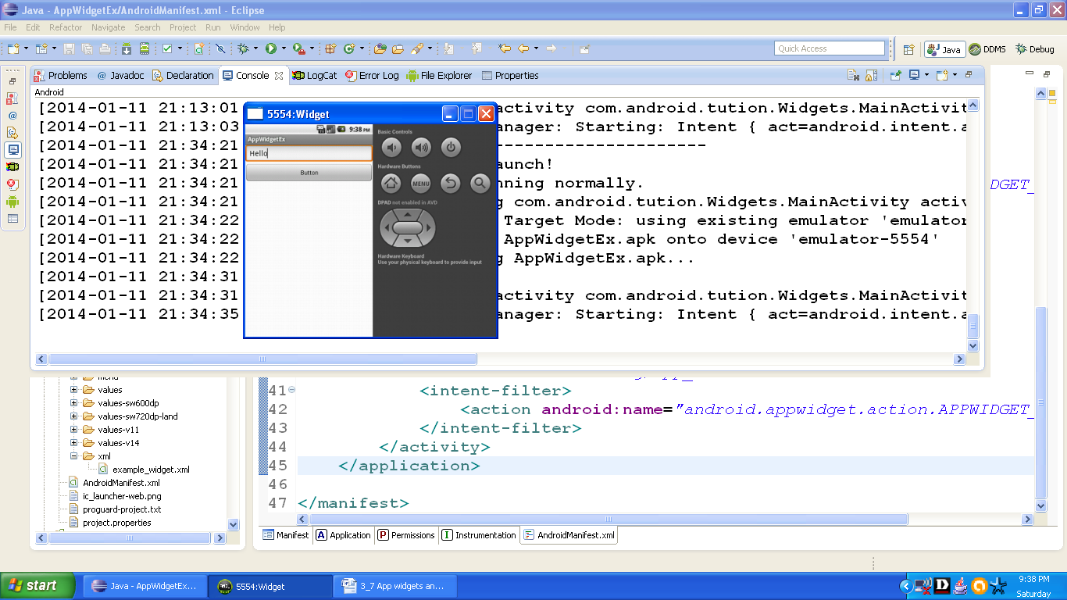1067x600 pixels.
Task: Click the Open Console icon
Action: [x=942, y=76]
